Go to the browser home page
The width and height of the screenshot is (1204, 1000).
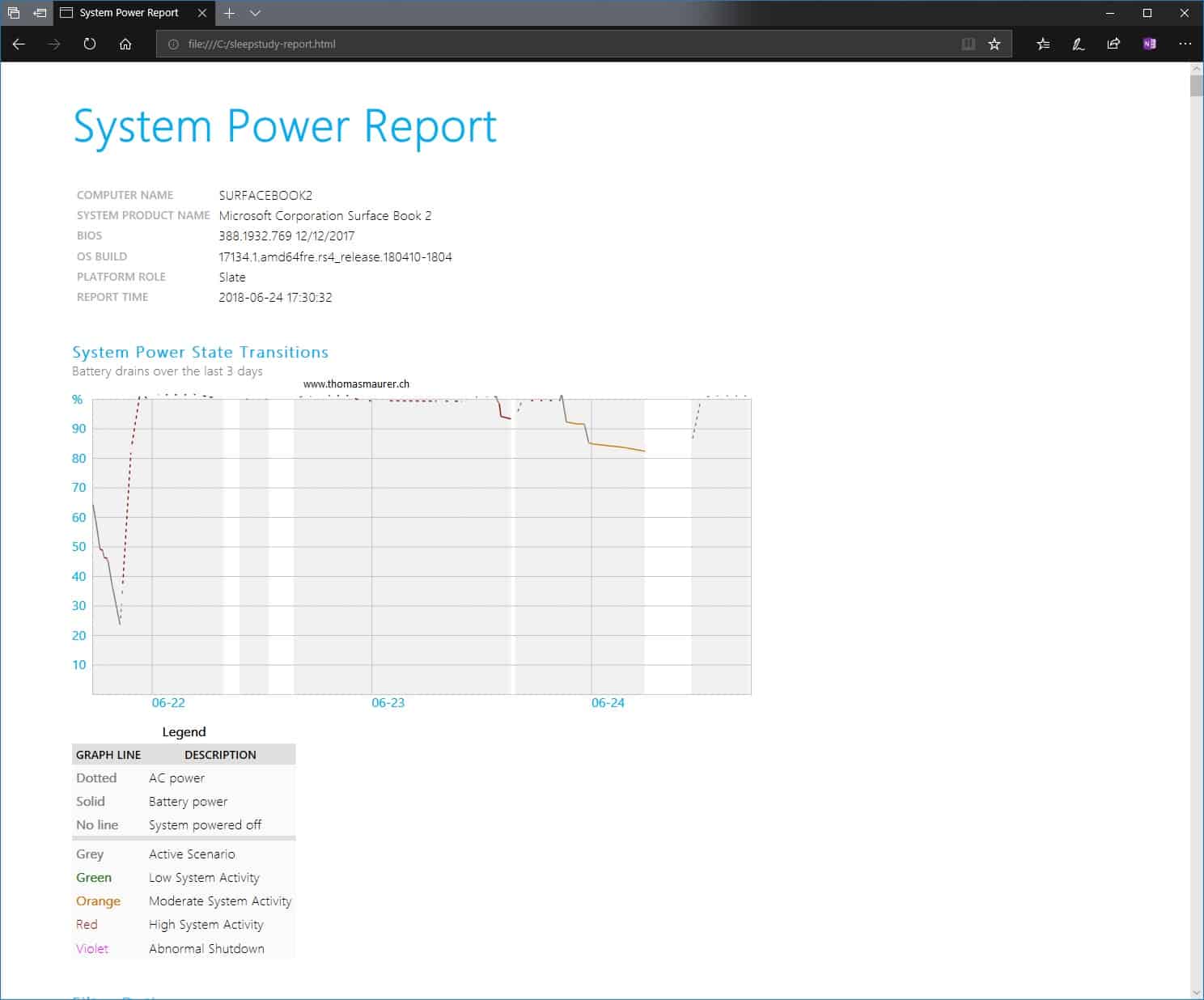[x=125, y=44]
